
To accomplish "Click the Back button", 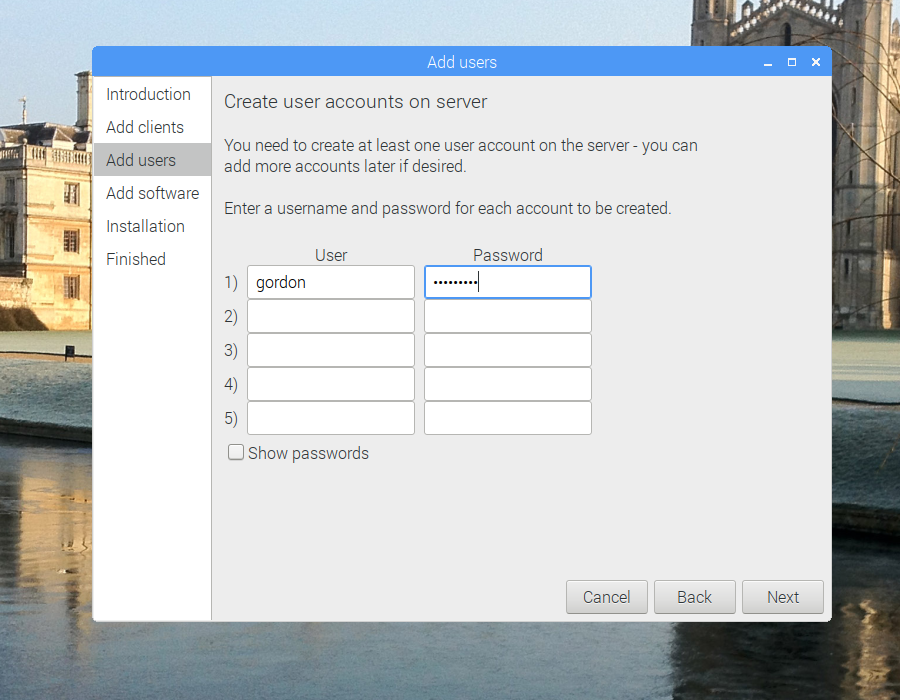I will pyautogui.click(x=694, y=597).
